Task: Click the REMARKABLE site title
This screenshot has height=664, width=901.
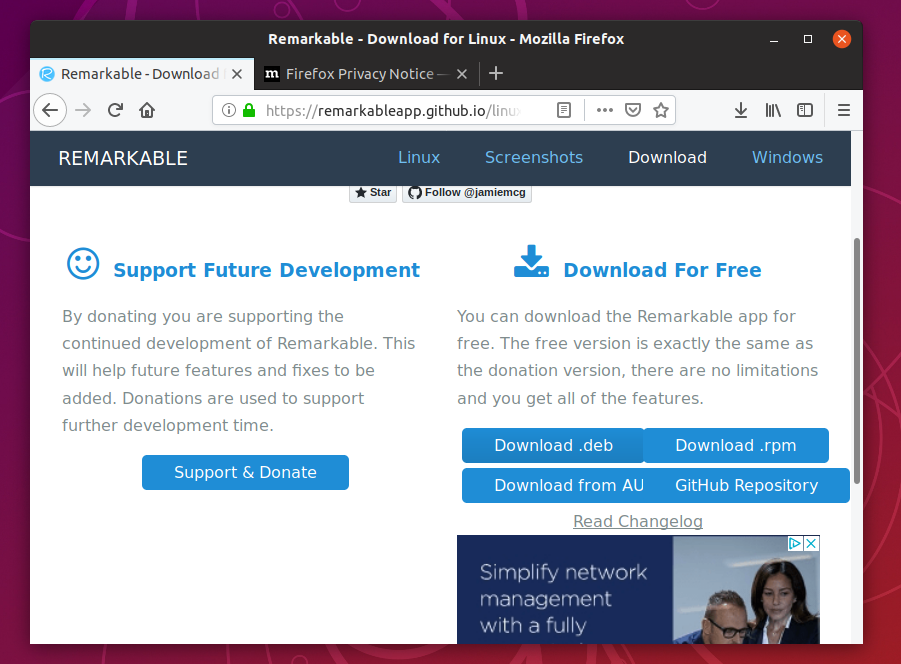Action: click(123, 159)
